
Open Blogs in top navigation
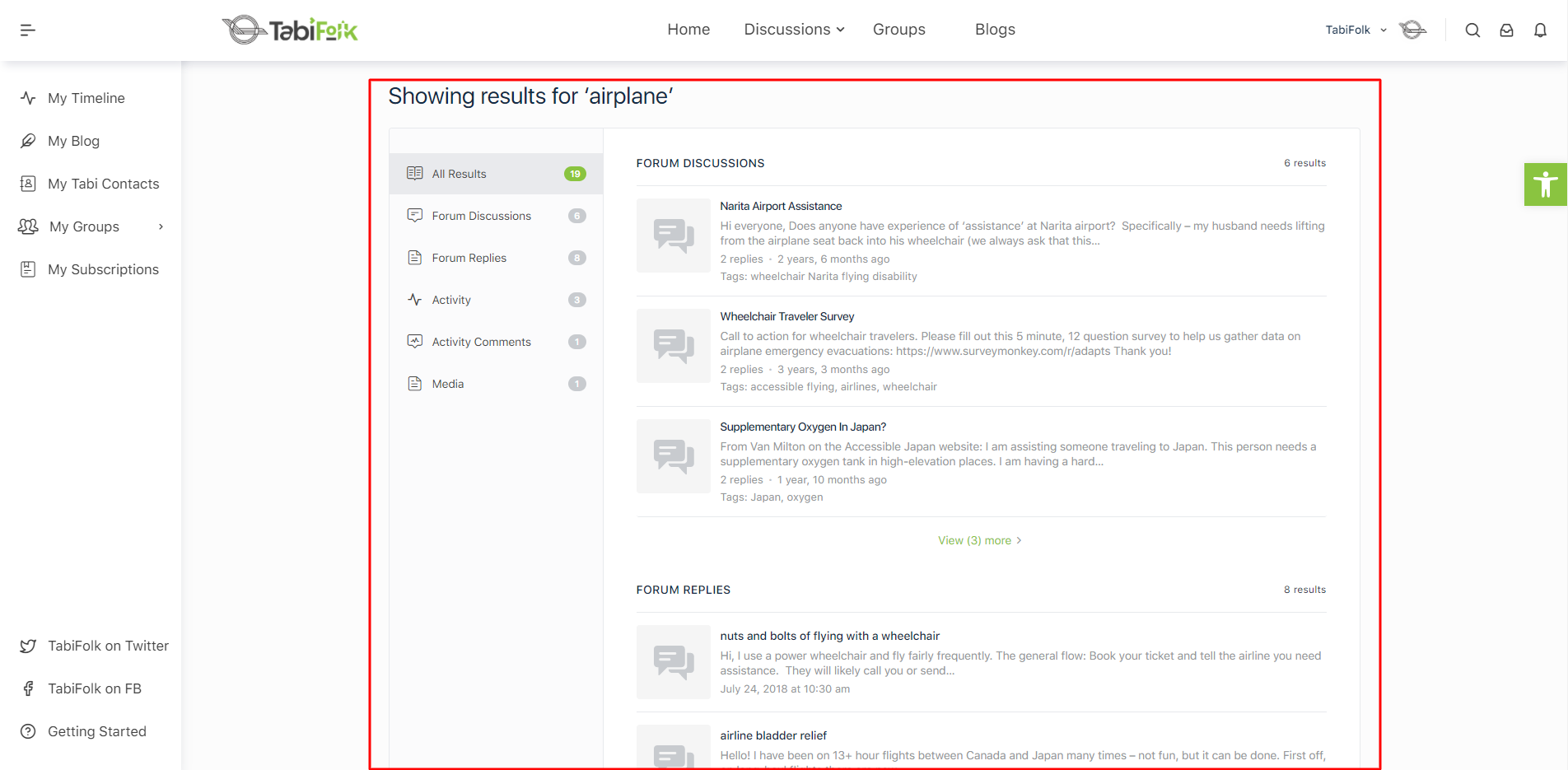pos(995,30)
